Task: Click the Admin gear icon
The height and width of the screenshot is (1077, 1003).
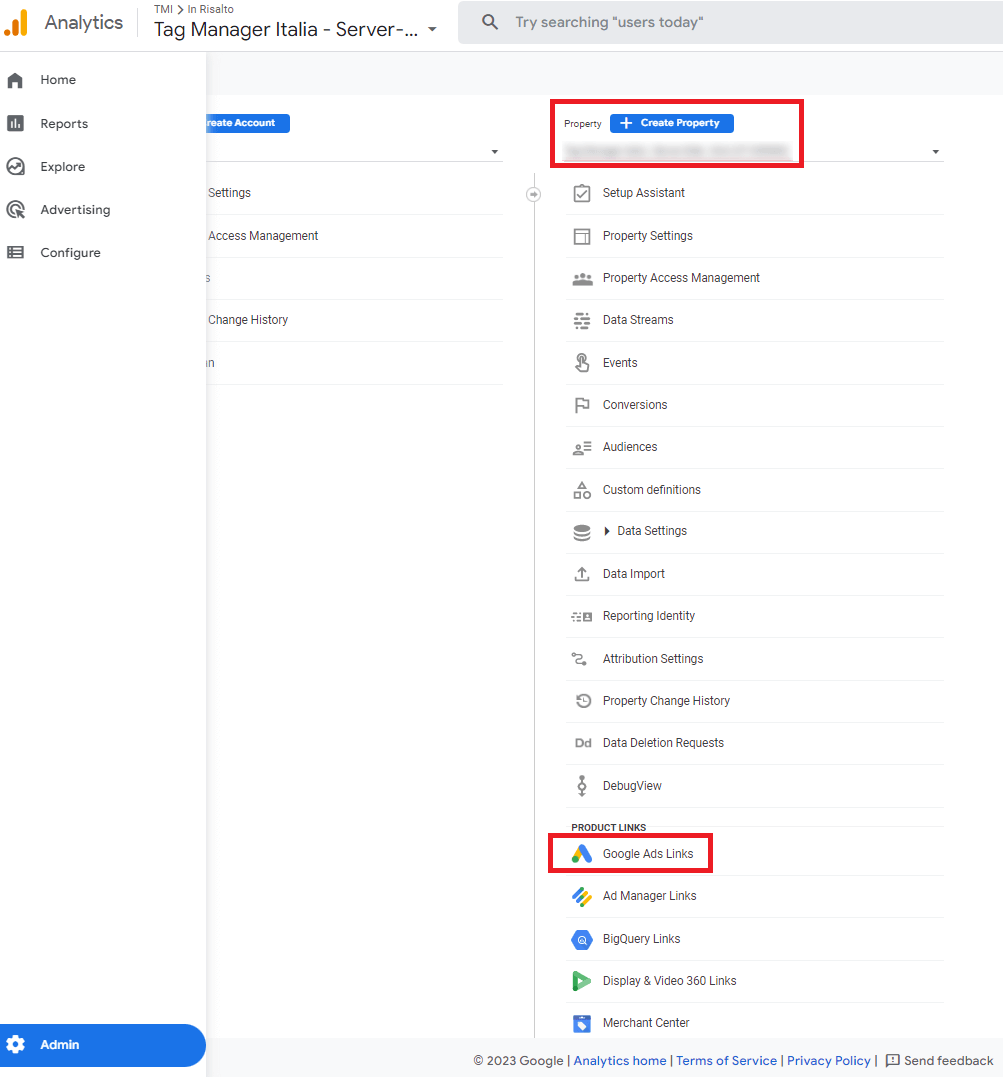Action: click(16, 1045)
